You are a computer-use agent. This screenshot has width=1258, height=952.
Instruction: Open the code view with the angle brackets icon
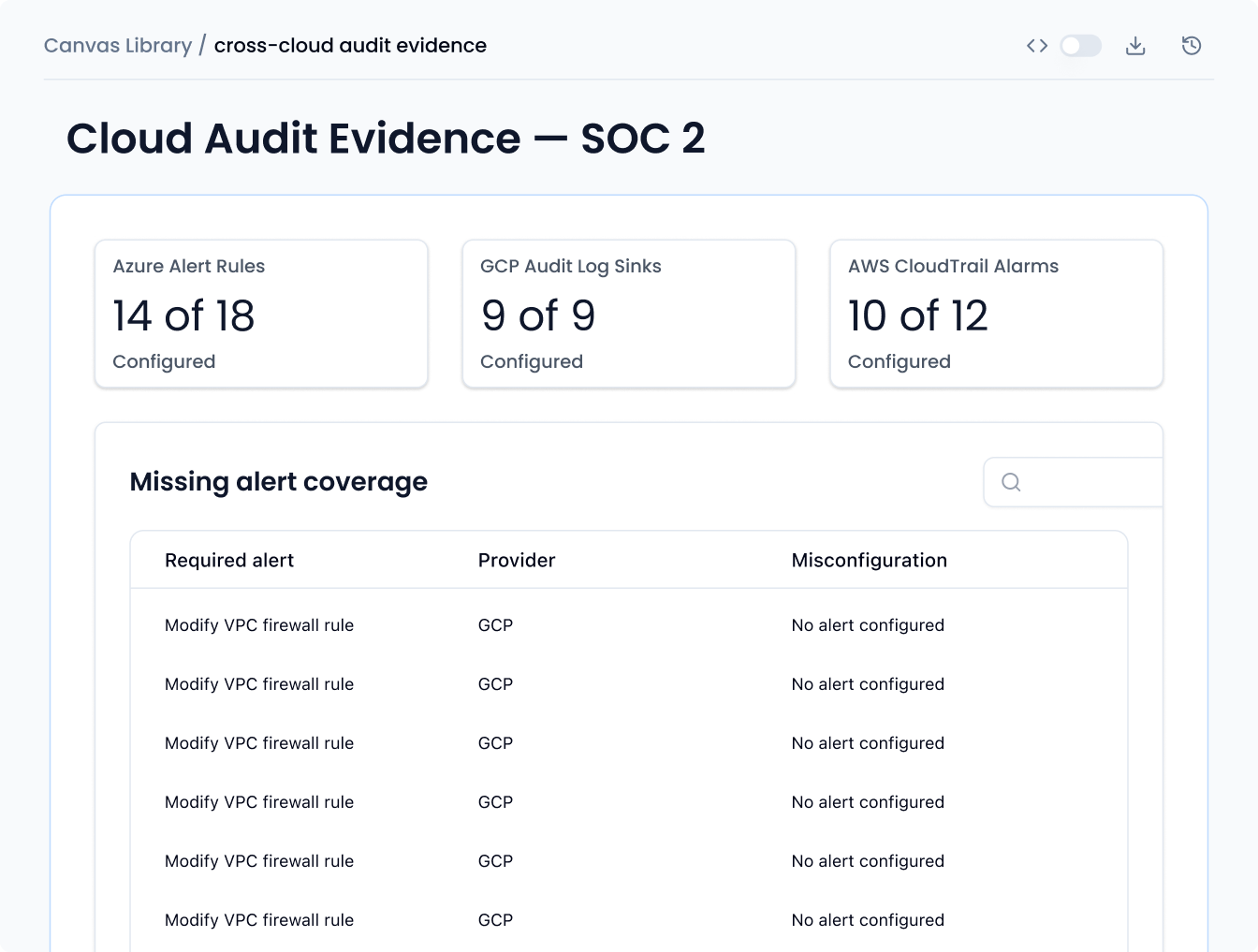click(1036, 45)
